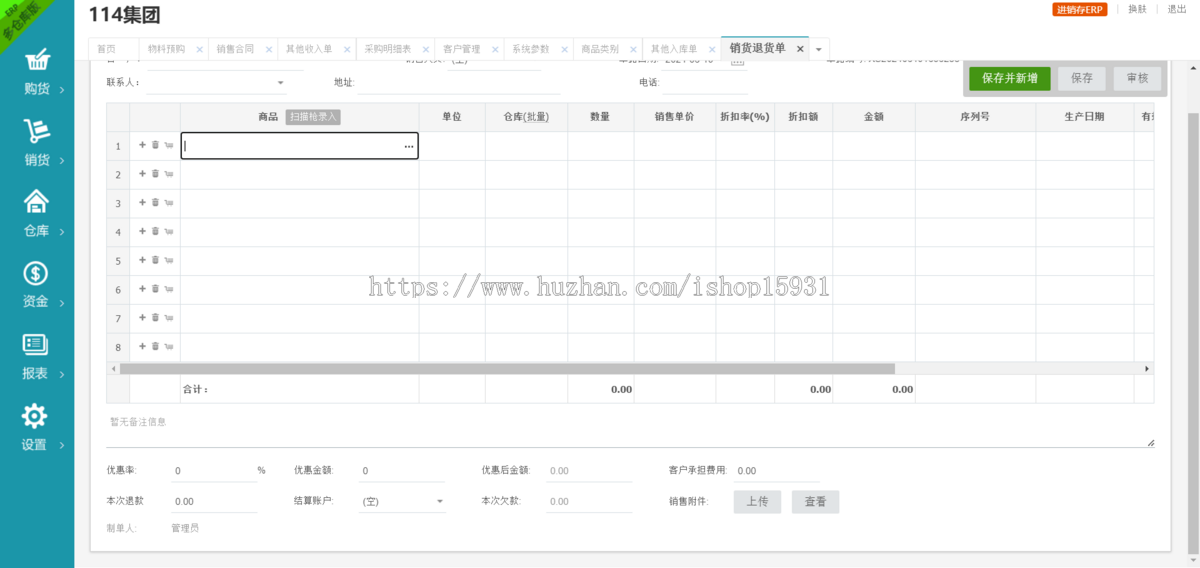Click the scrollbar left arrow

[112, 368]
